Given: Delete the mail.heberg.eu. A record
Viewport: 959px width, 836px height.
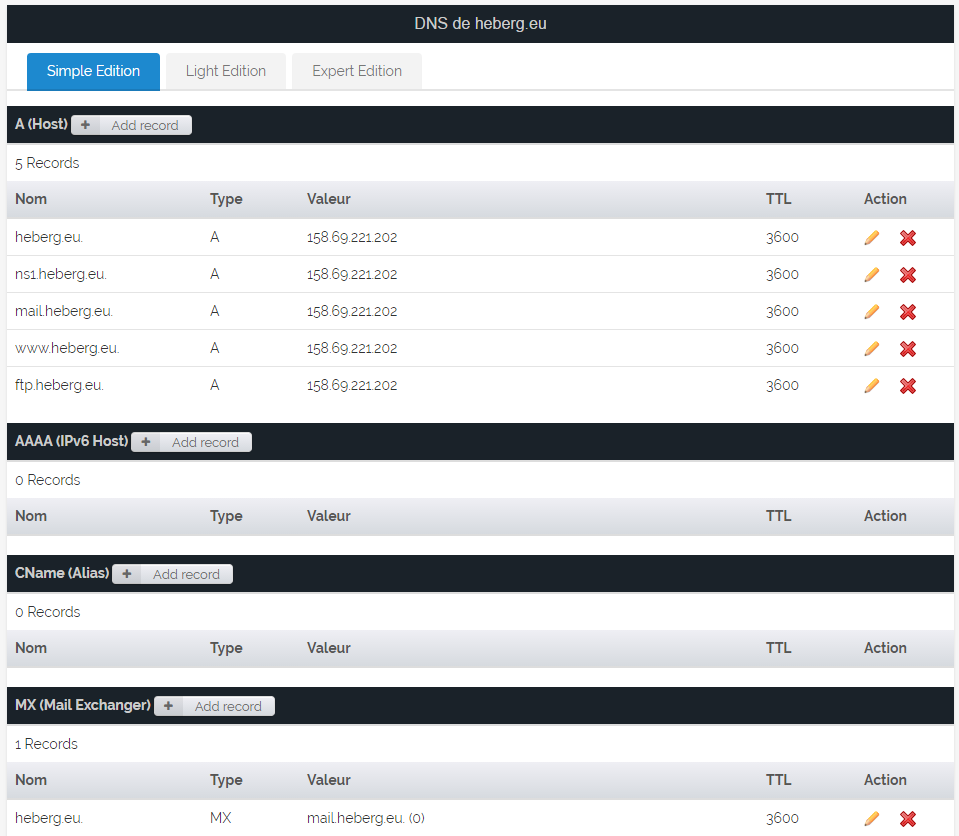Looking at the screenshot, I should [908, 312].
